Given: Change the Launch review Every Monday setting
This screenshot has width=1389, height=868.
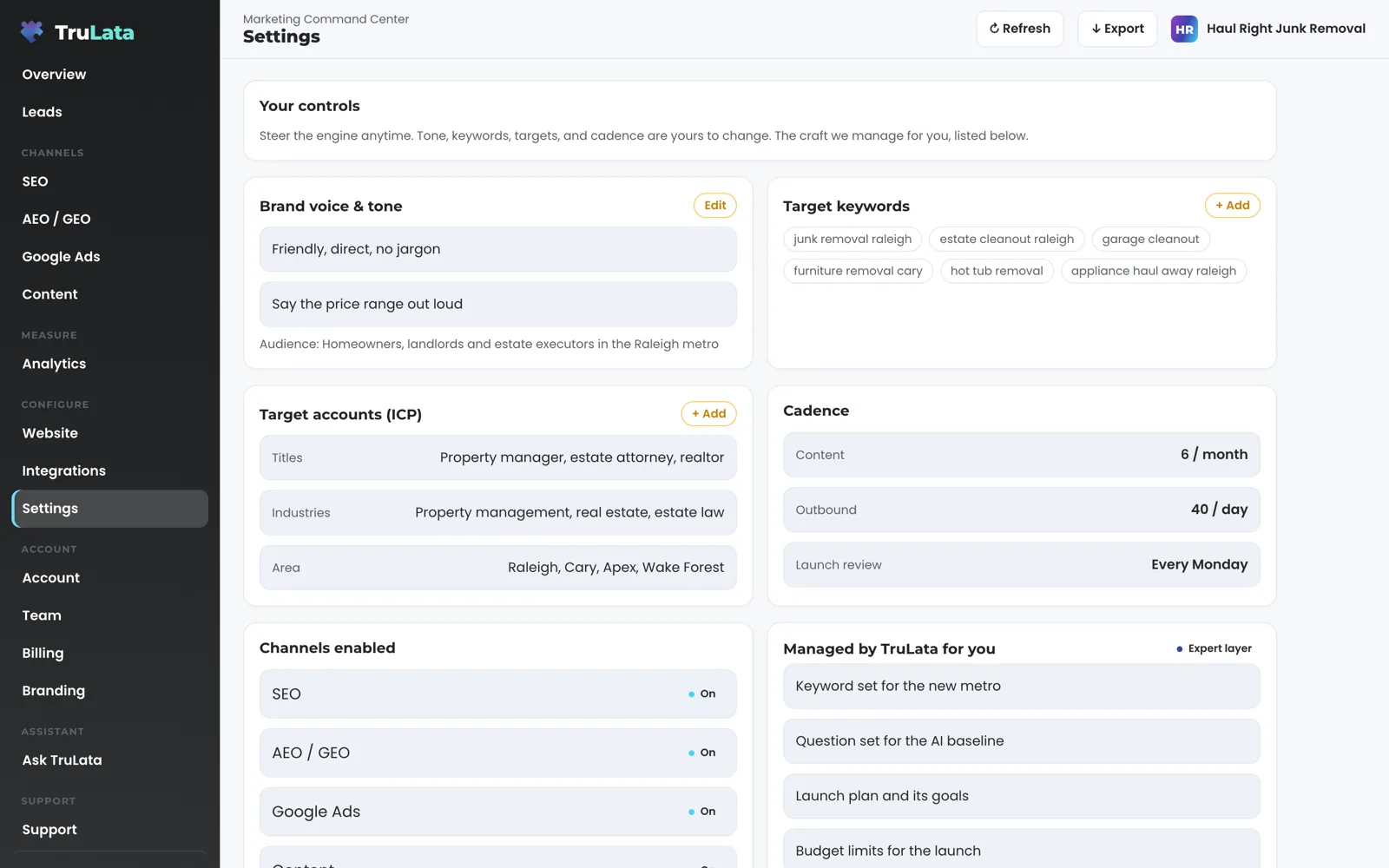Looking at the screenshot, I should [x=1022, y=565].
